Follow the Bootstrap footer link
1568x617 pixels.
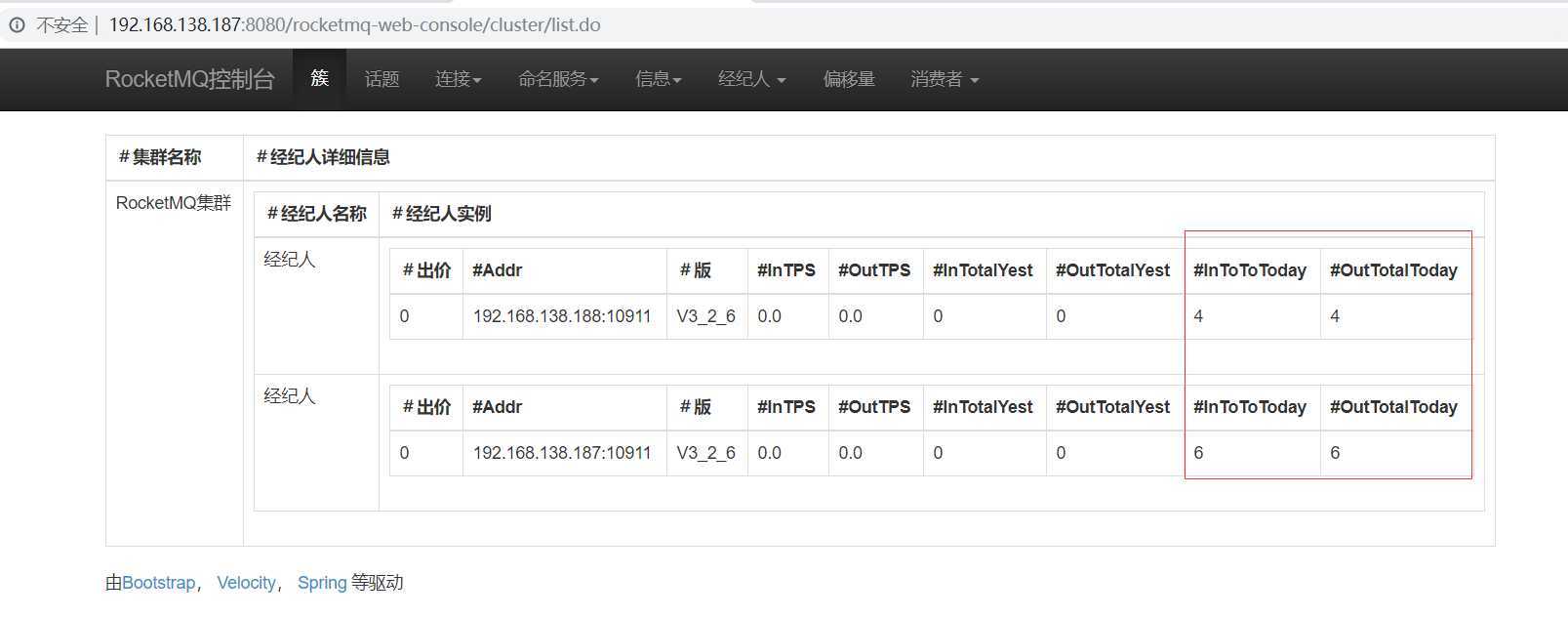pyautogui.click(x=159, y=583)
